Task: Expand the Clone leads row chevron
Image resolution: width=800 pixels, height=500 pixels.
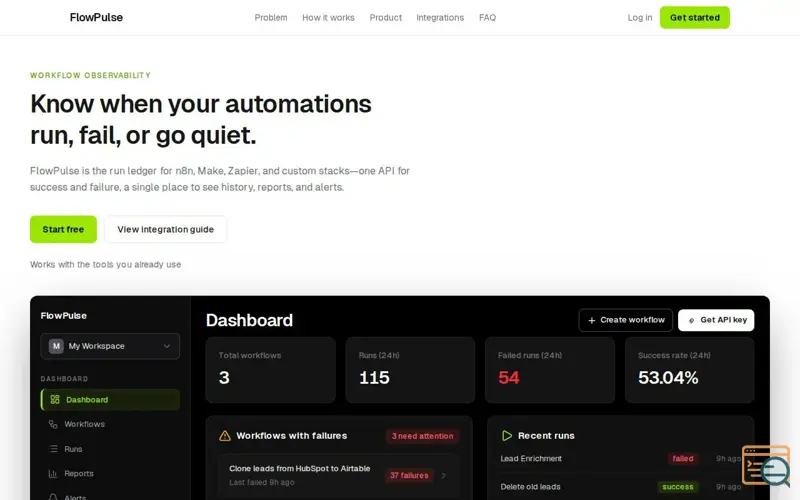Action: tap(444, 476)
